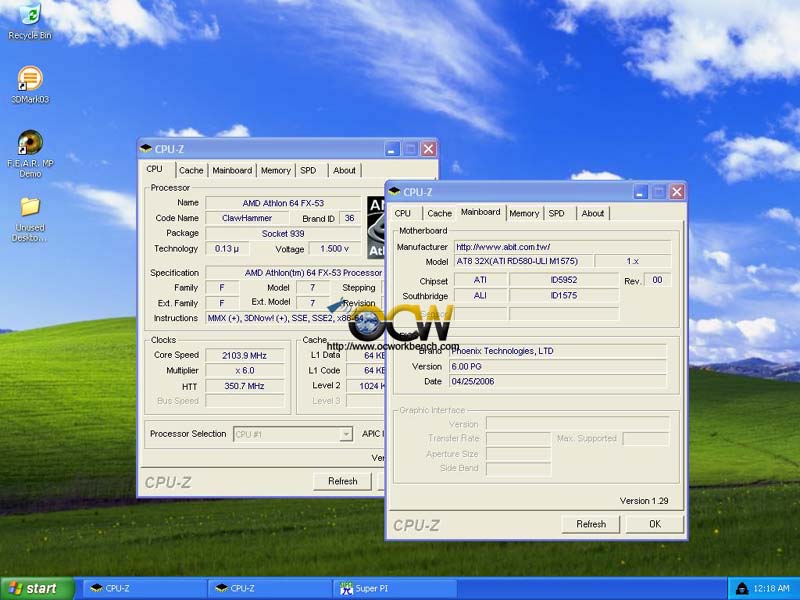Click the taskbar clock showing 12:18 AM
The height and width of the screenshot is (600, 800).
pyautogui.click(x=771, y=589)
